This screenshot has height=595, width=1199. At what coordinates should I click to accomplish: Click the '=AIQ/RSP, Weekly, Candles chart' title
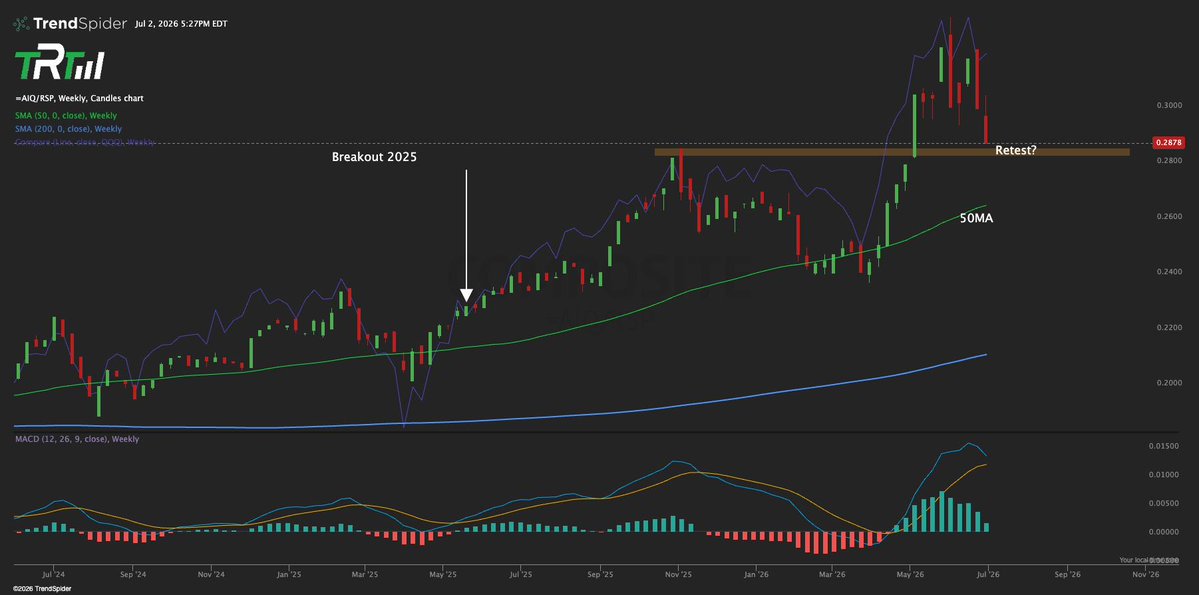[x=80, y=99]
